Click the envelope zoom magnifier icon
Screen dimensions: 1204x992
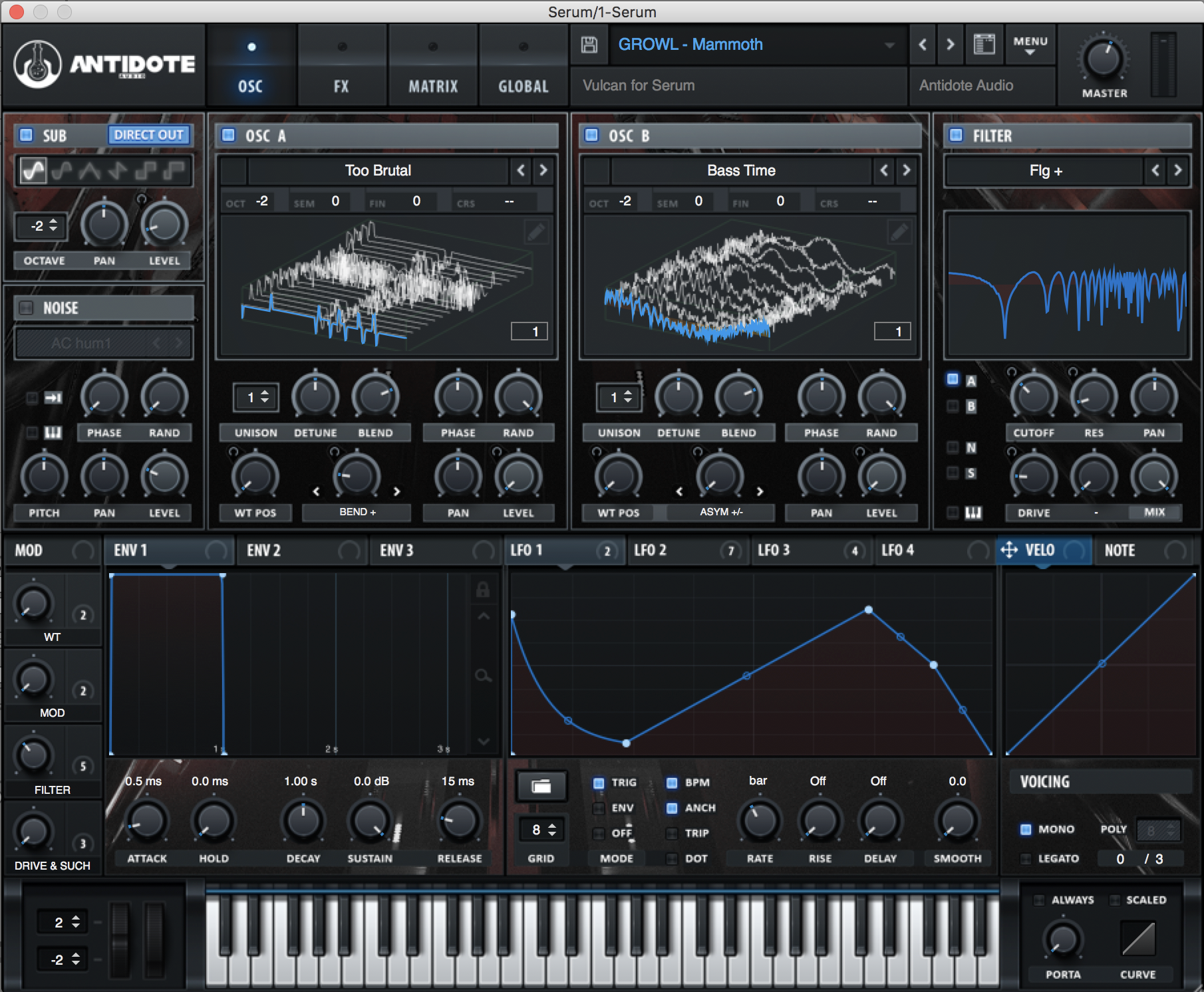pos(483,676)
